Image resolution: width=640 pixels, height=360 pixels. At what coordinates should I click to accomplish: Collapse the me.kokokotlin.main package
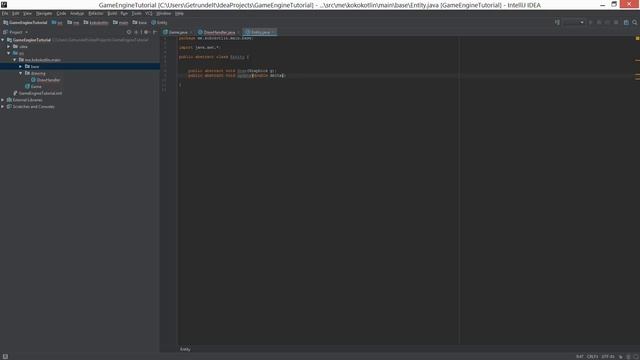click(15, 60)
